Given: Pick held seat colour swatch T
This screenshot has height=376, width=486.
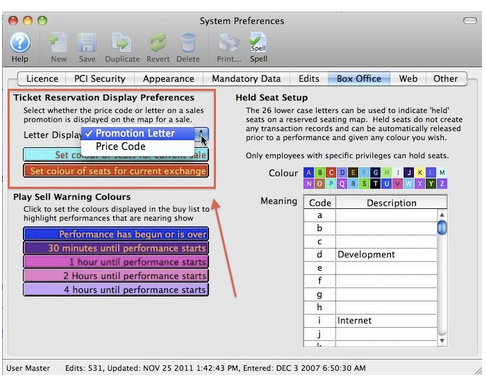Looking at the screenshot, I should [x=375, y=184].
